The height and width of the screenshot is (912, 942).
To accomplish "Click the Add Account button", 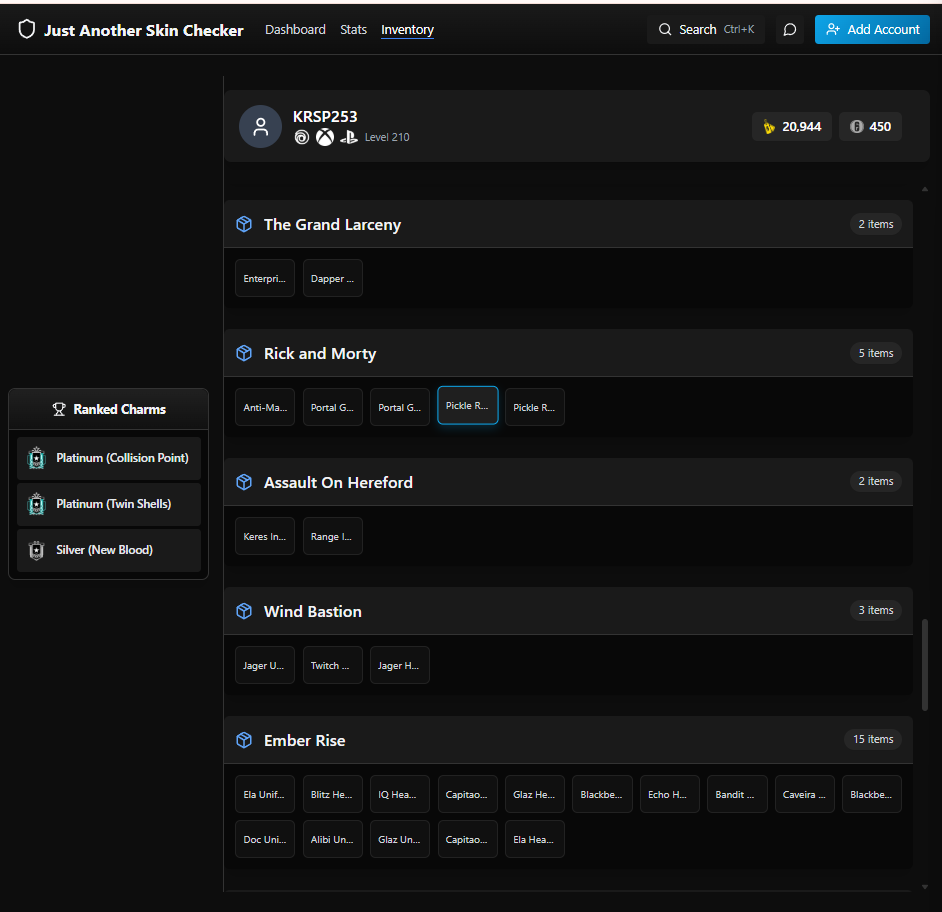I will click(872, 29).
